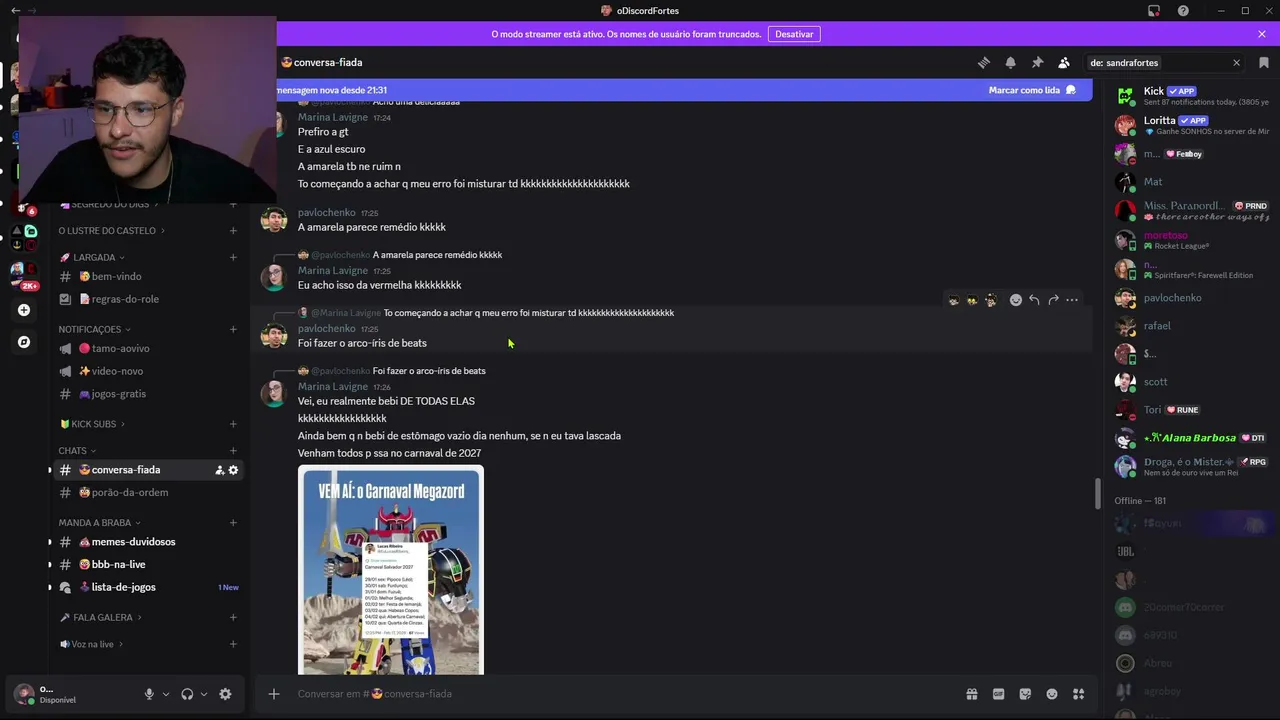Open microphone input options arrow
The width and height of the screenshot is (1280, 720).
click(166, 694)
